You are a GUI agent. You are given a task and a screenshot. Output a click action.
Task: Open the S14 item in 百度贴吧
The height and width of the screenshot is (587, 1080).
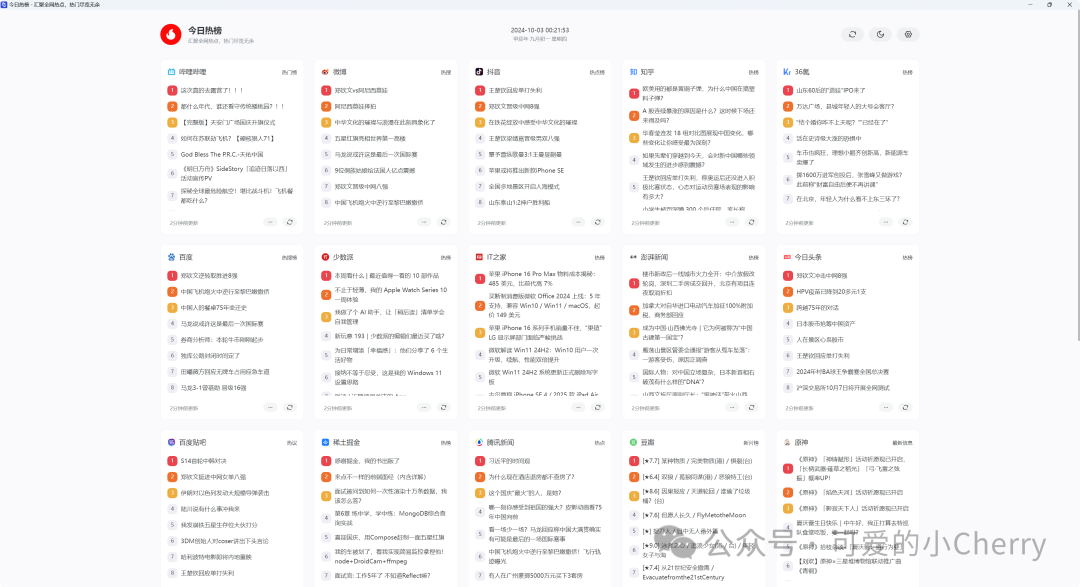tap(203, 461)
